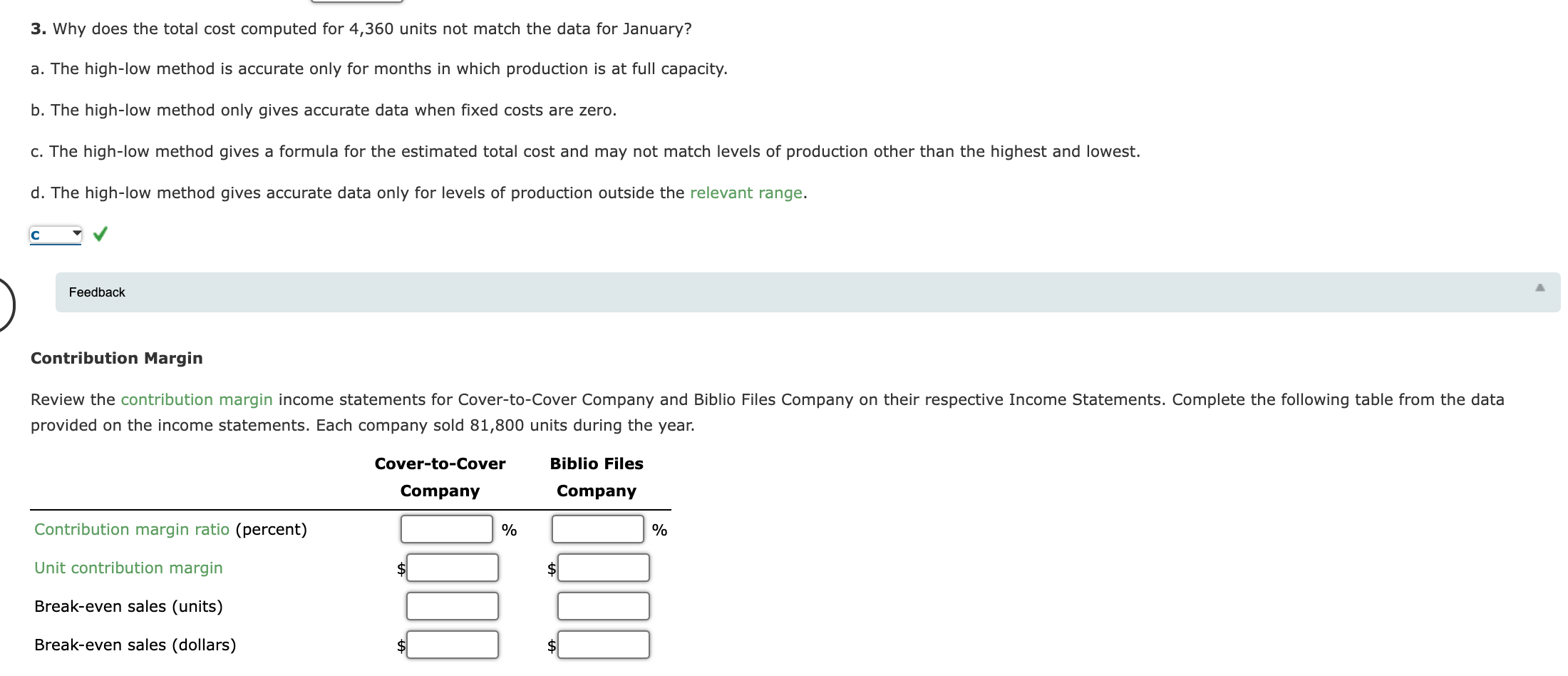Click the Cover-to-Cover break-even units field
Screen dimensions: 1568x676
pos(452,606)
